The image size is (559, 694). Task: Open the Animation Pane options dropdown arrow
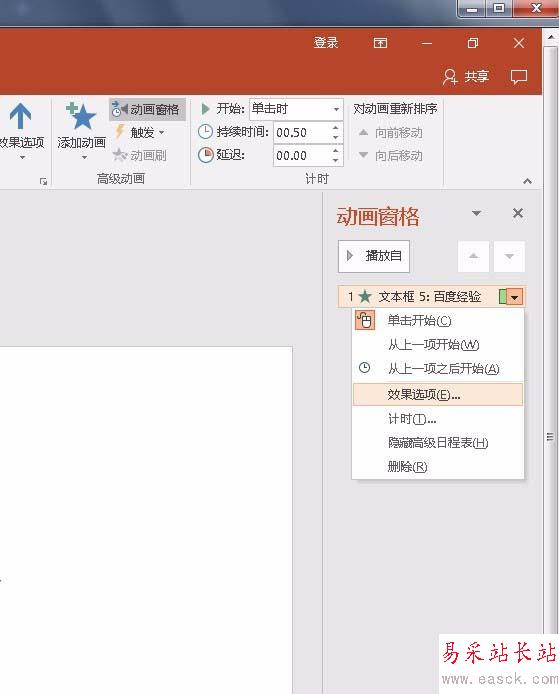476,213
